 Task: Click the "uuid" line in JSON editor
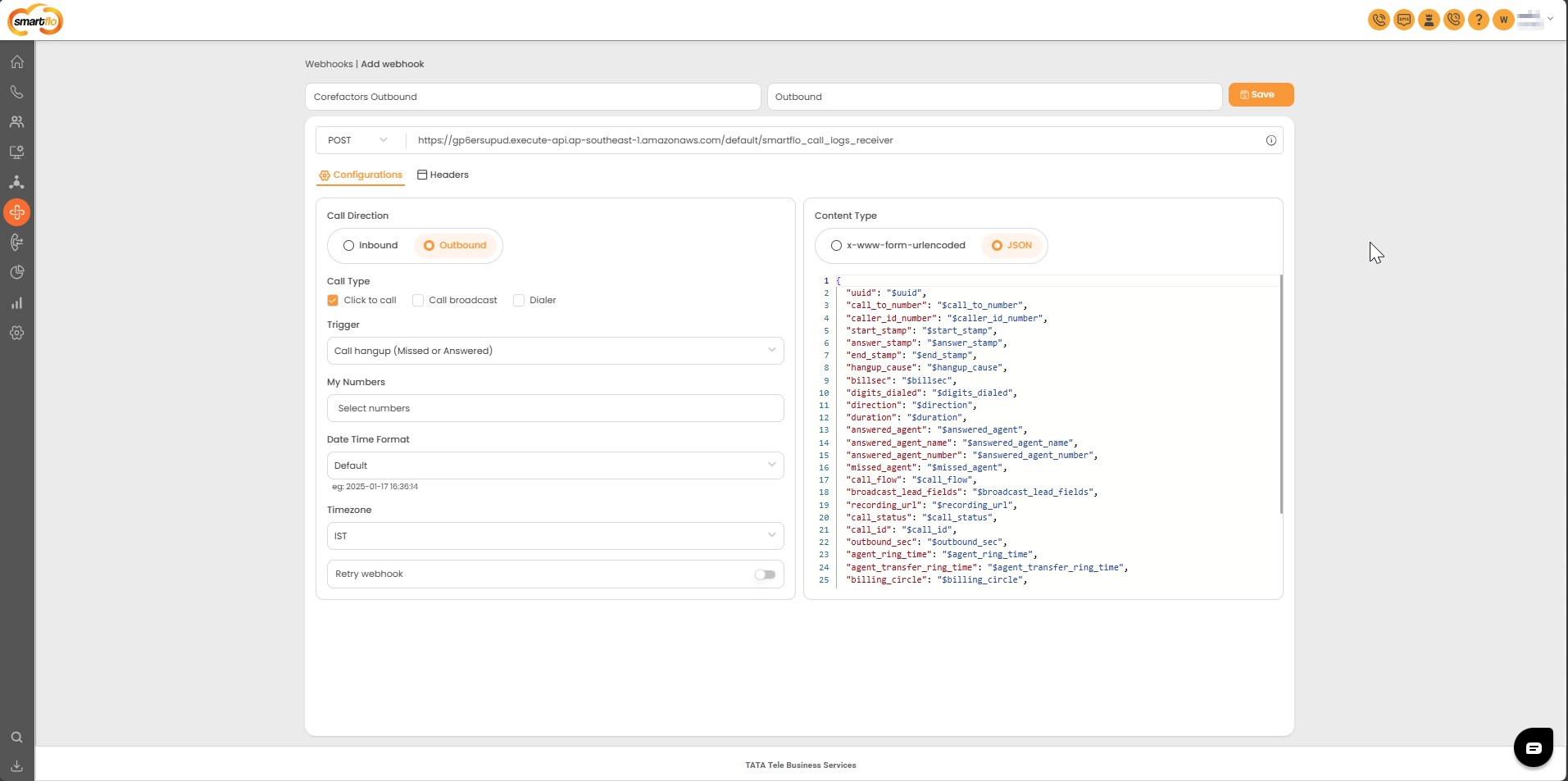click(886, 293)
